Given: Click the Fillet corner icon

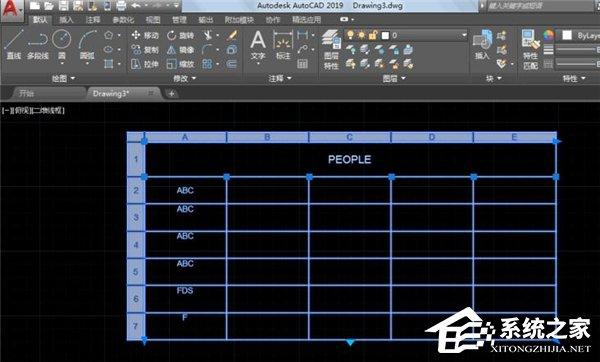Looking at the screenshot, I should pyautogui.click(x=207, y=49).
